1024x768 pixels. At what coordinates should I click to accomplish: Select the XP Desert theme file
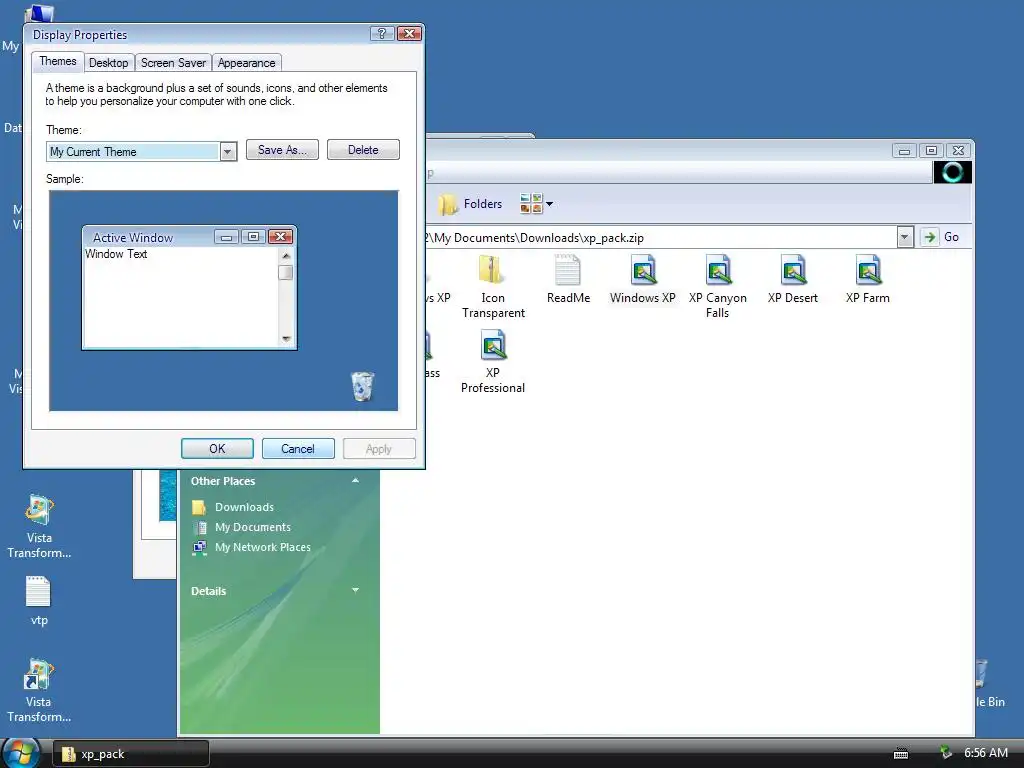pos(793,280)
